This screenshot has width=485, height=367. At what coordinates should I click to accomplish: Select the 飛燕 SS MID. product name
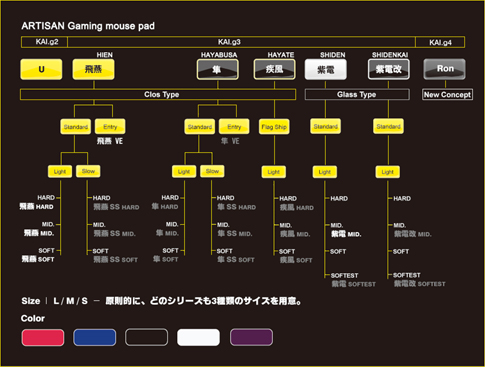coord(114,233)
